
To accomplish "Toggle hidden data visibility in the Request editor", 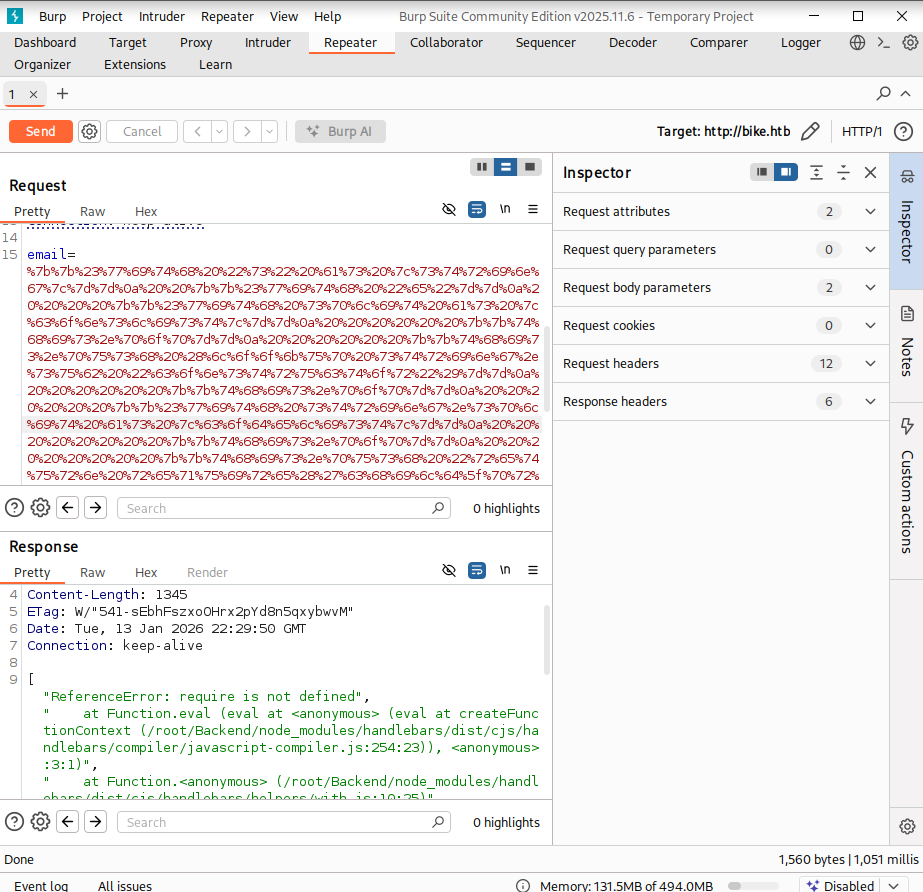I will click(x=448, y=209).
